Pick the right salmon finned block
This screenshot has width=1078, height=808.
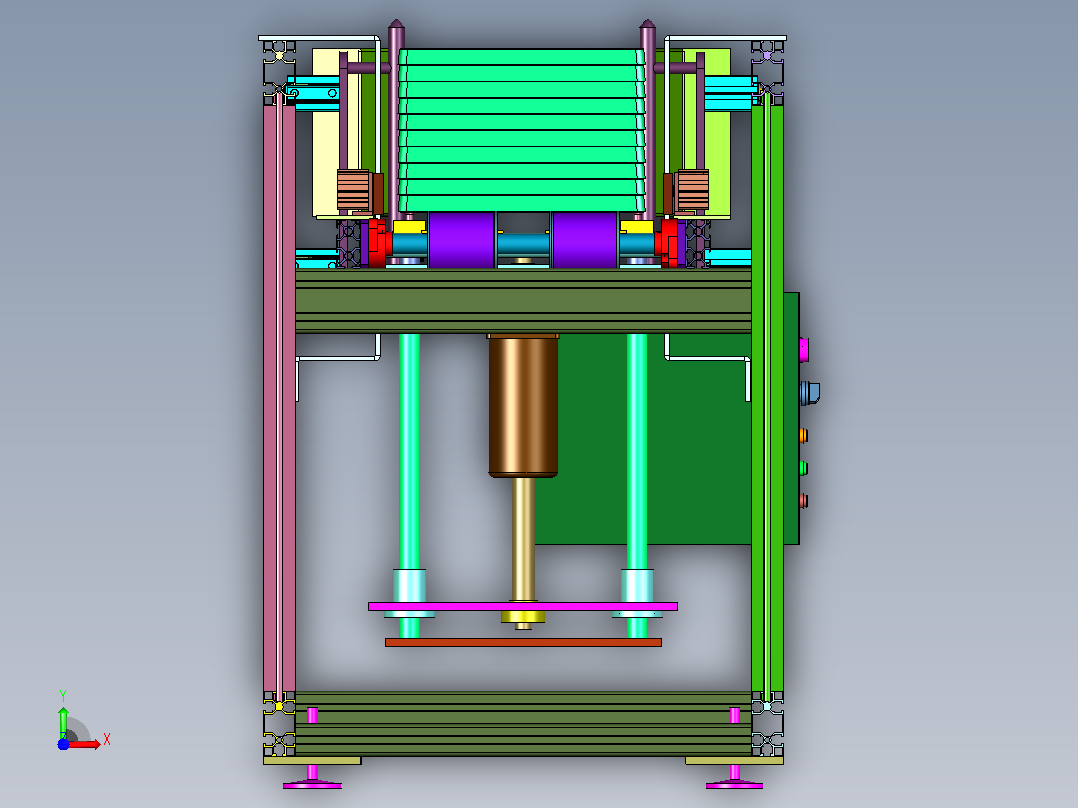coord(692,190)
